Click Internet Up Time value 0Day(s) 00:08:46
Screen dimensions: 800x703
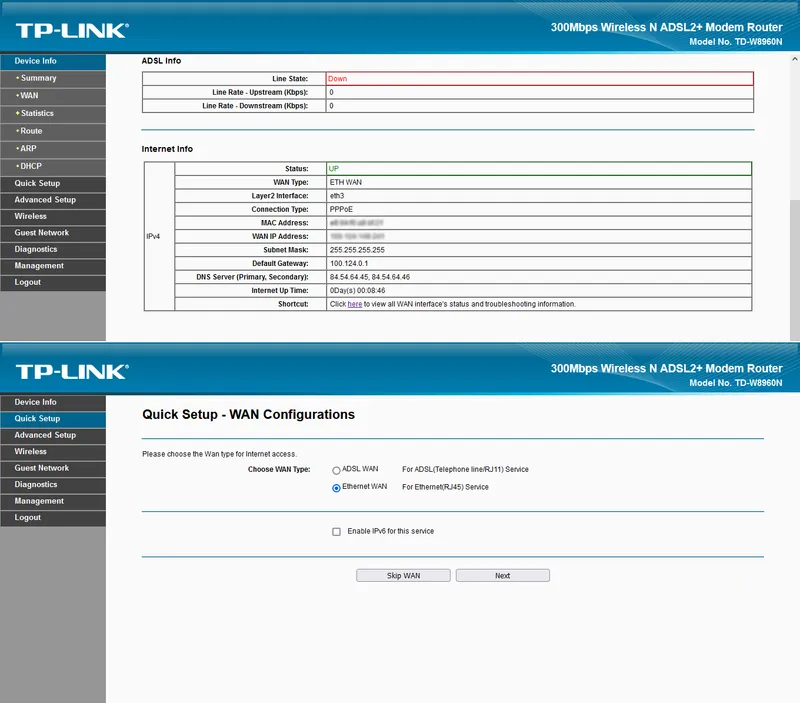(357, 291)
